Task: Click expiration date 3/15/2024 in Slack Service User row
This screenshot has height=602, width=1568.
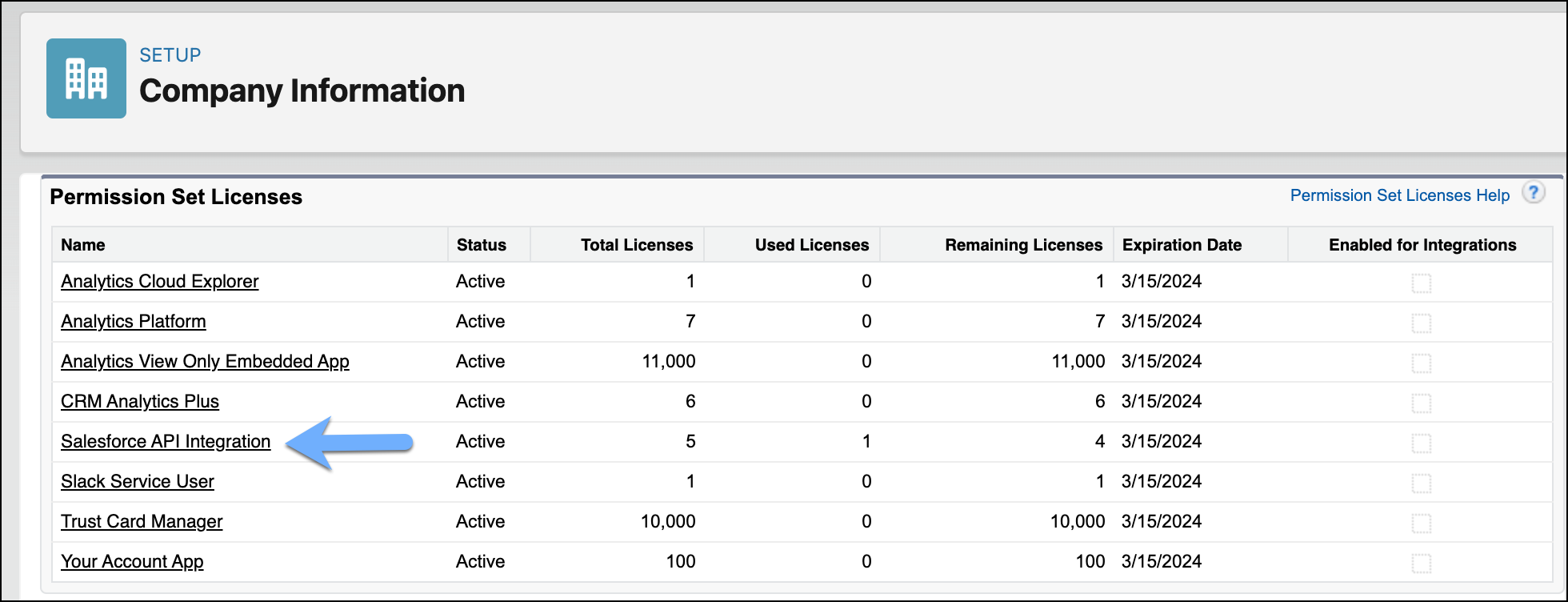Action: [x=1162, y=481]
